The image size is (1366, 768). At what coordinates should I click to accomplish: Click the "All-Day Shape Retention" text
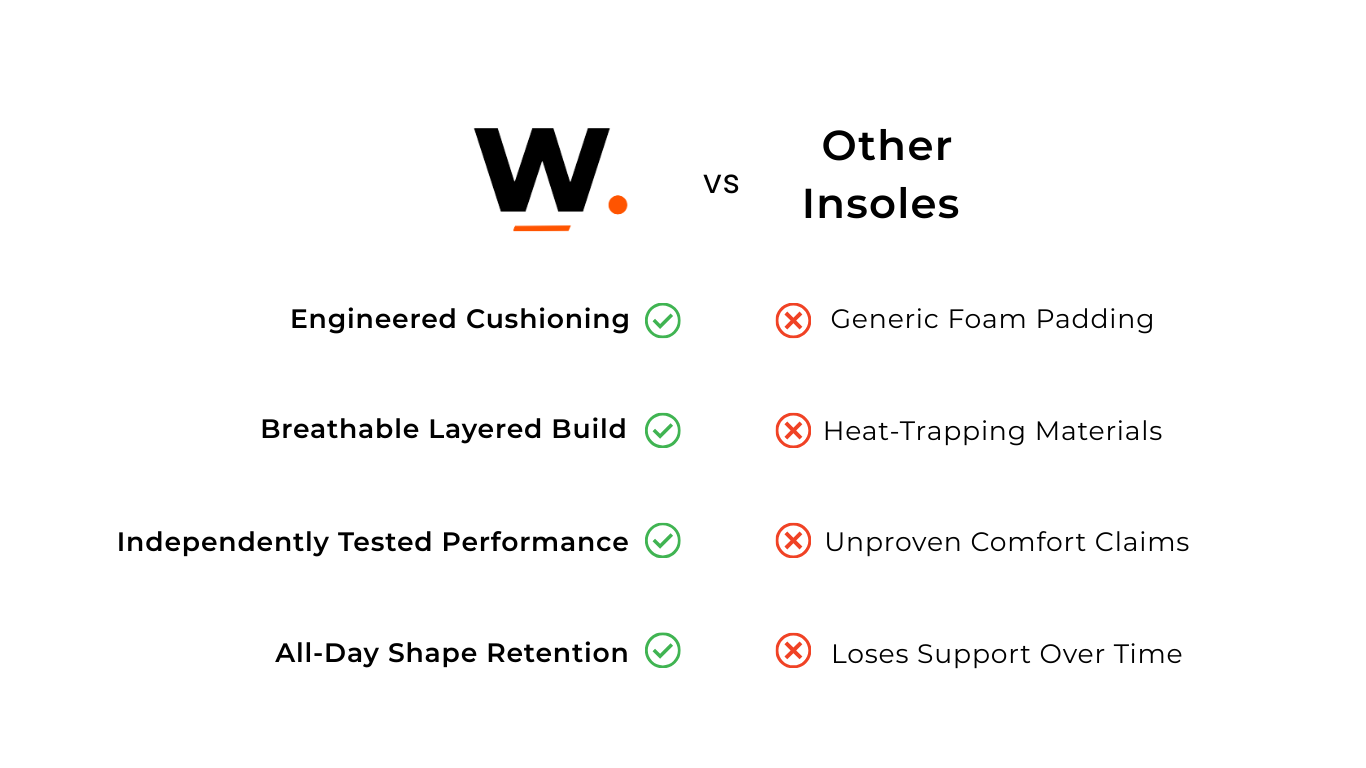(452, 653)
